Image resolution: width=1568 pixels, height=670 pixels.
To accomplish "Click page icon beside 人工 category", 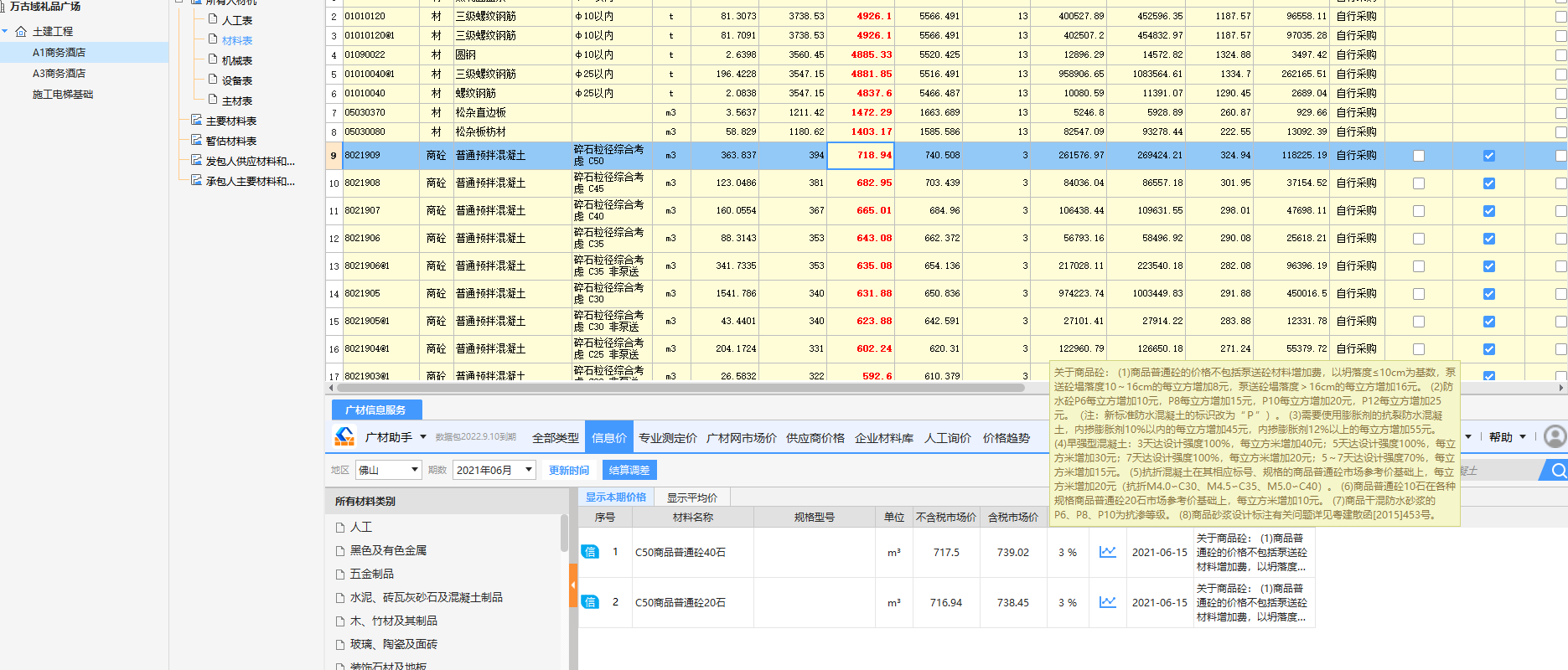I will pos(339,528).
